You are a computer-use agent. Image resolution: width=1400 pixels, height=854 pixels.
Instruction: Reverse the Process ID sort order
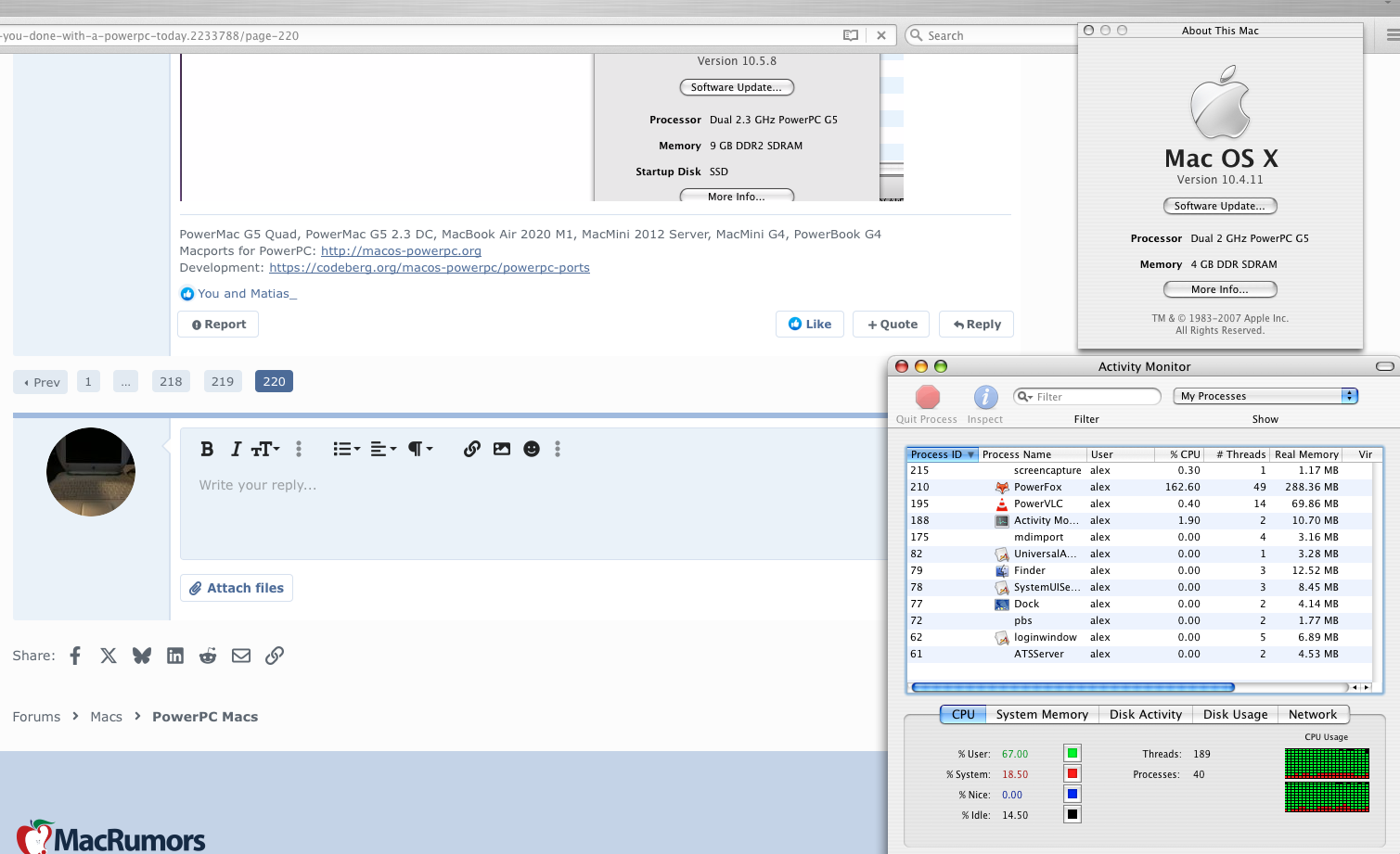pyautogui.click(x=943, y=454)
